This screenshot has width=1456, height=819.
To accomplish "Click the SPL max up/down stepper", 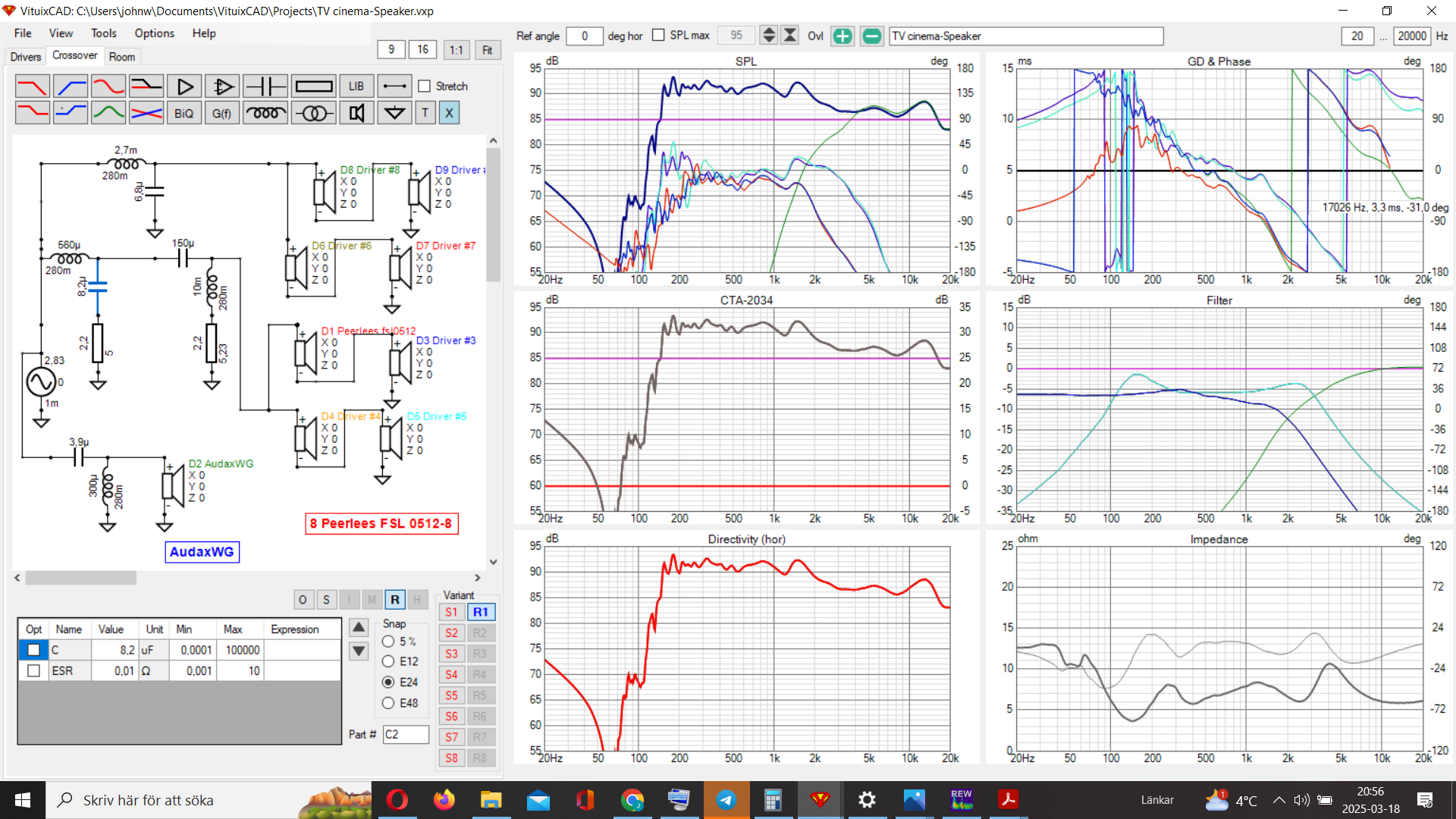I will [x=769, y=36].
